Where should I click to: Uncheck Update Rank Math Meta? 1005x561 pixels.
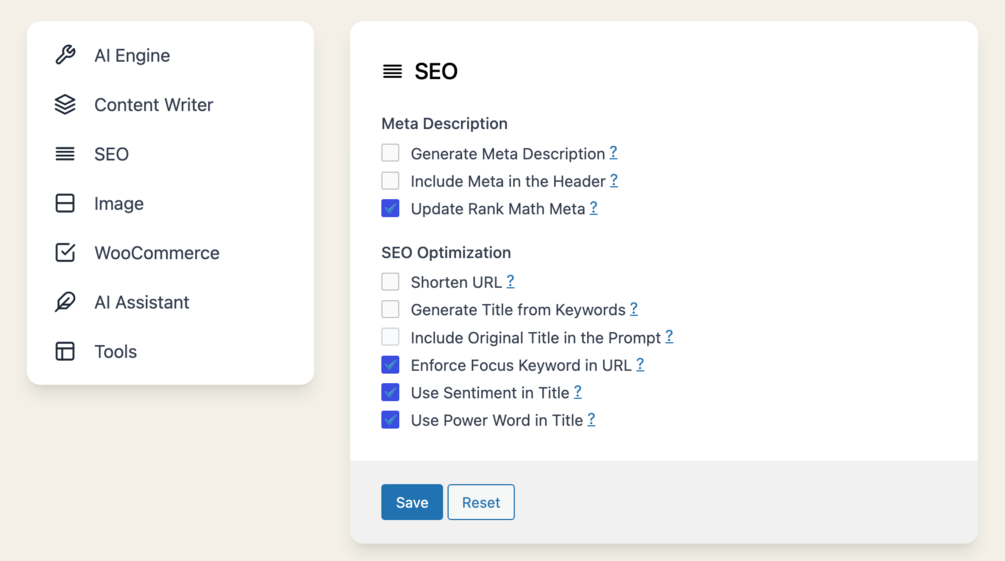click(390, 208)
